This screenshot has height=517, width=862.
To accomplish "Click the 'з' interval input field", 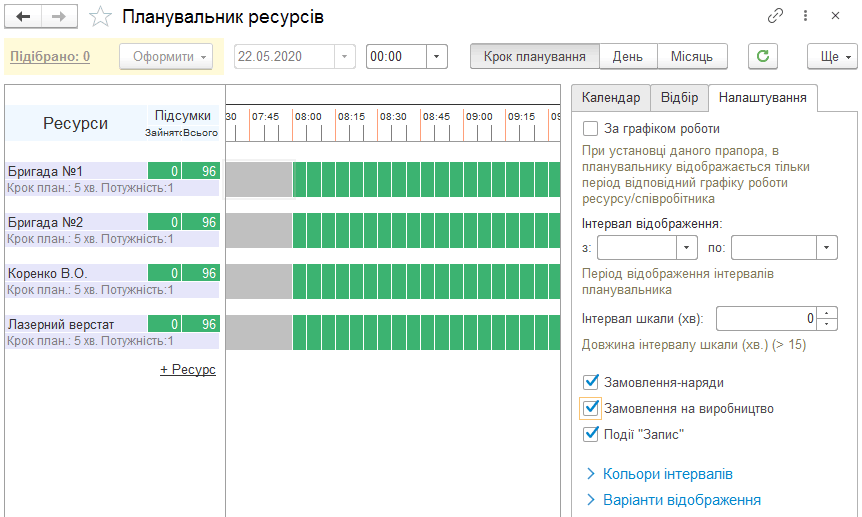I will pos(637,248).
